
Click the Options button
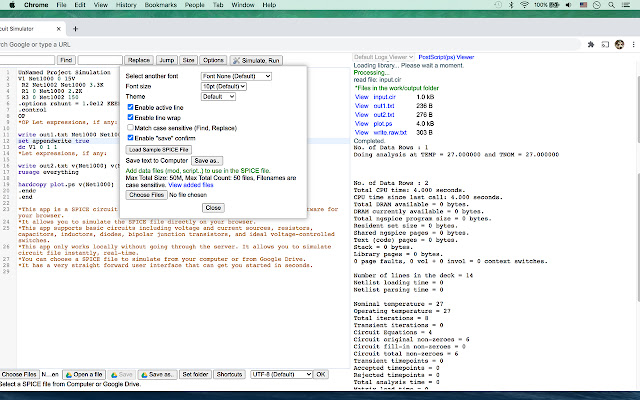point(213,60)
